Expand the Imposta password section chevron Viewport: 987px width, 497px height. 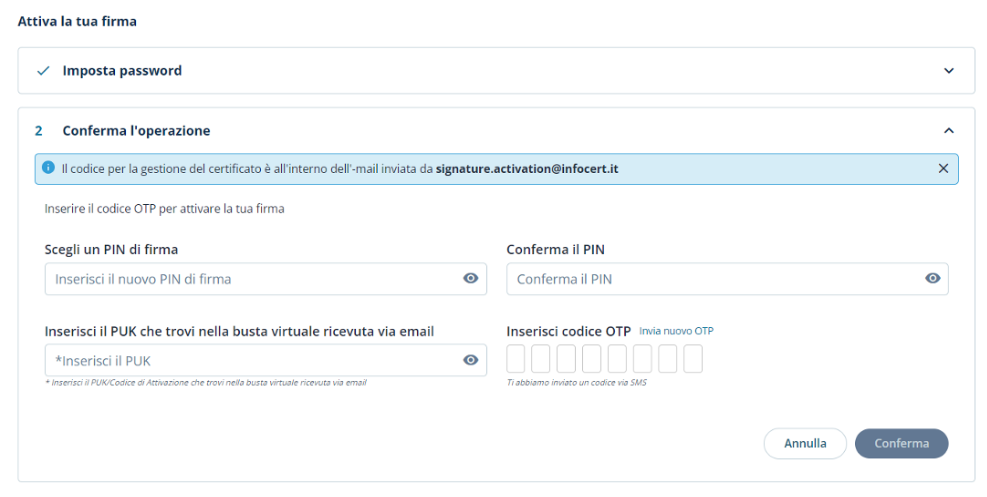[948, 71]
